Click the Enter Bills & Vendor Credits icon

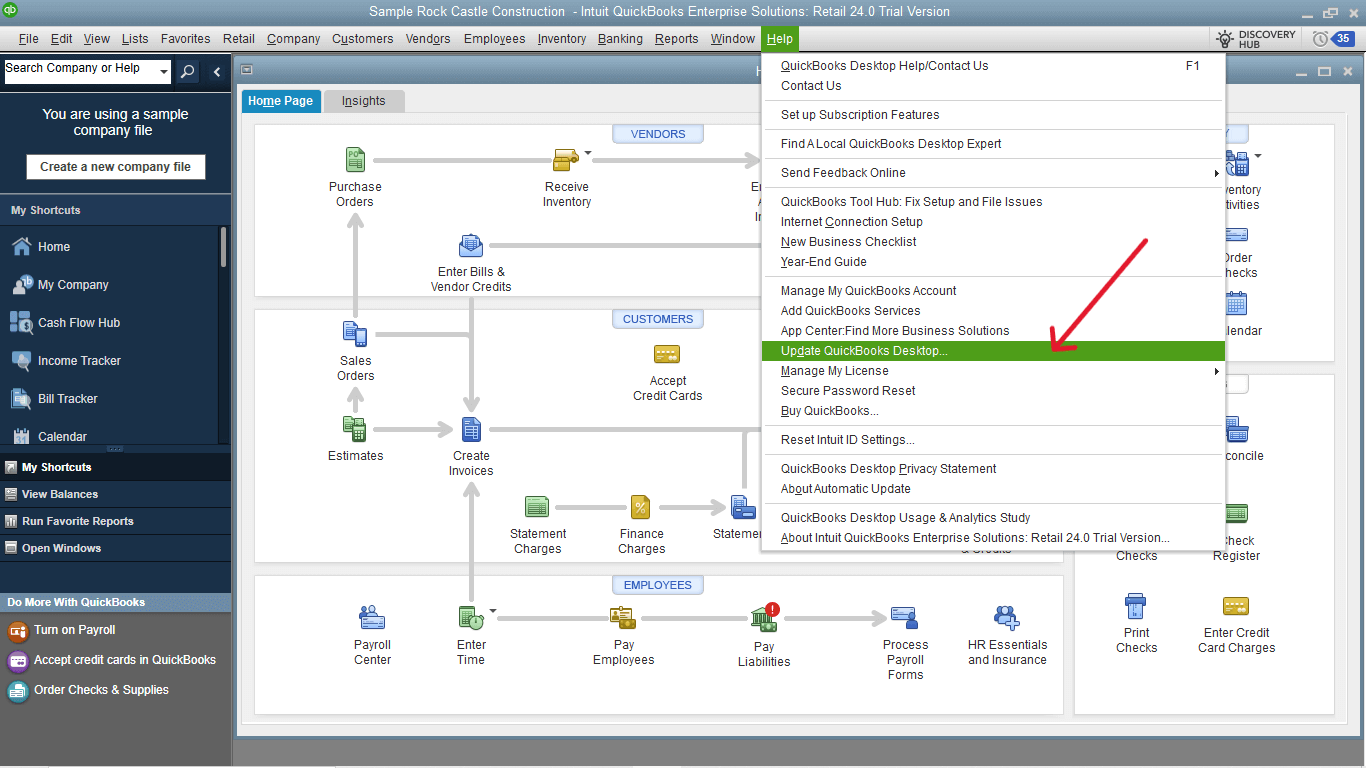(470, 245)
